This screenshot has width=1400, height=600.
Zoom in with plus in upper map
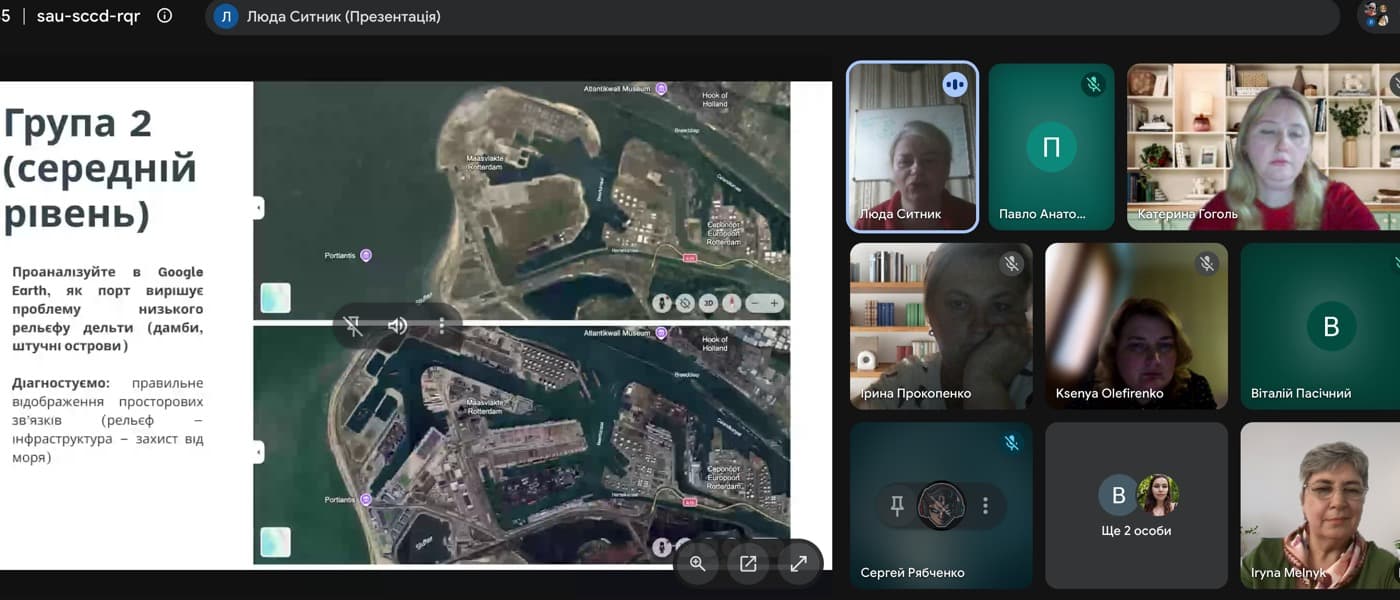click(774, 302)
